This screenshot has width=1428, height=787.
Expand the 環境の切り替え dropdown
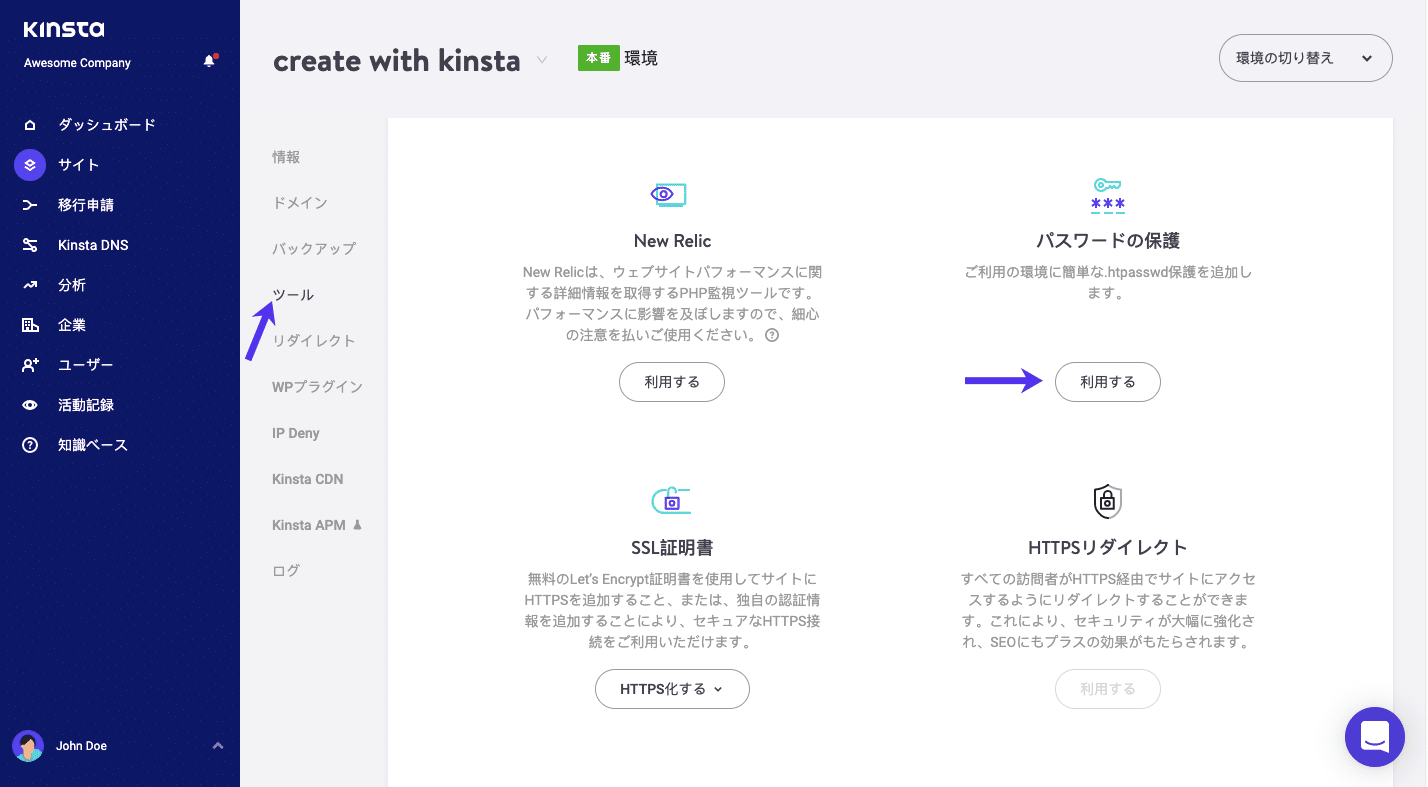point(1304,57)
